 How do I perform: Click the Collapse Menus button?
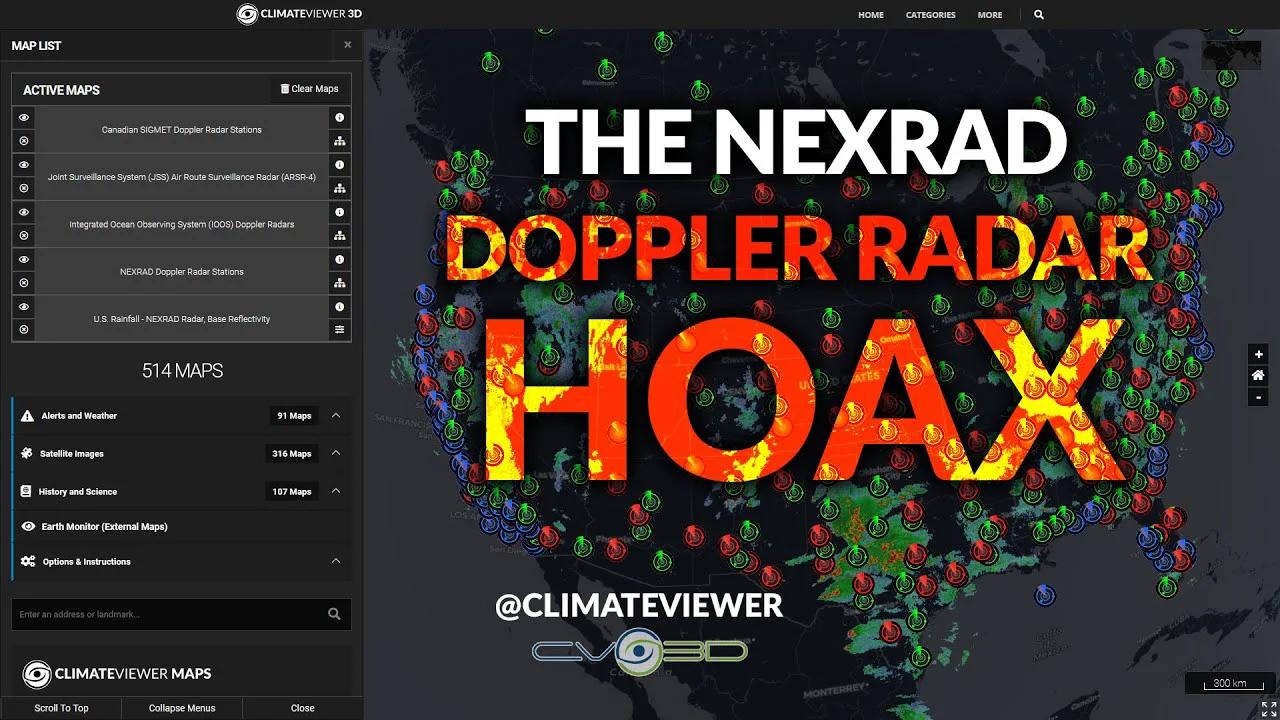pyautogui.click(x=181, y=707)
